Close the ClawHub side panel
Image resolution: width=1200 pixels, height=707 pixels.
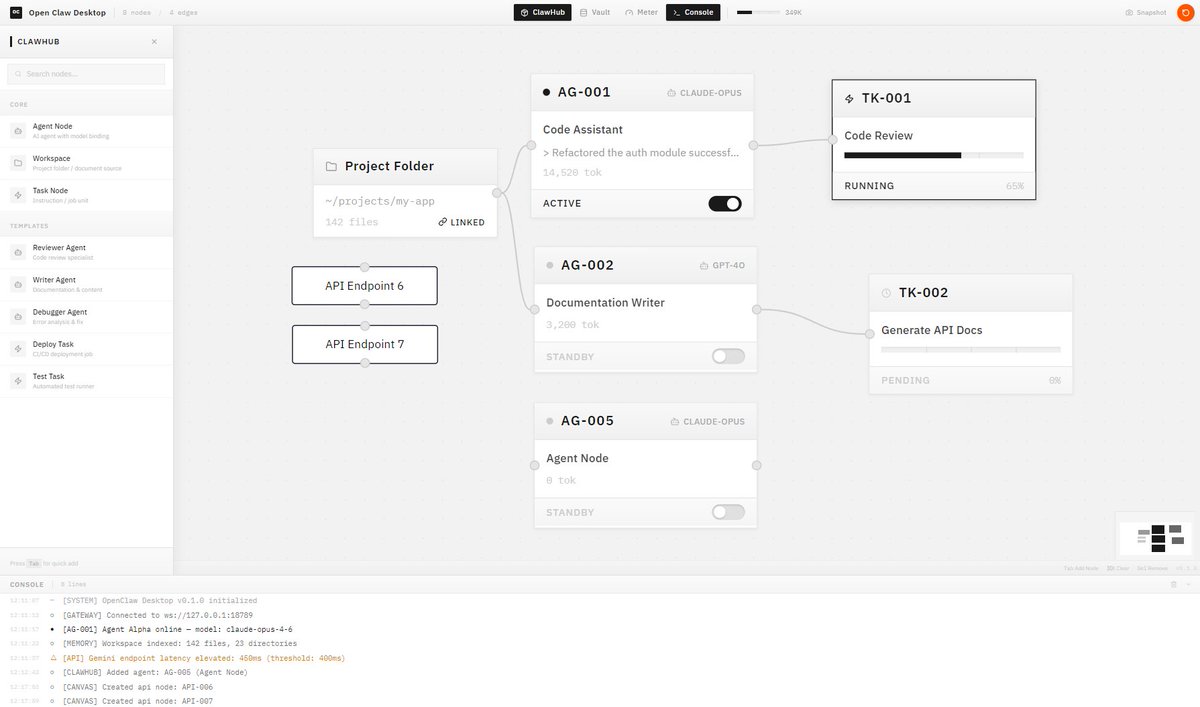coord(154,42)
